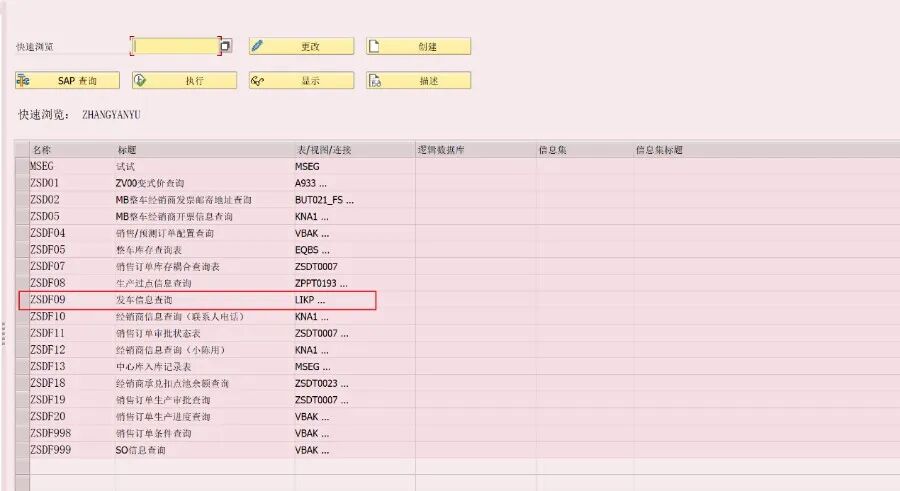Select the ZSDF08 quickview name
The width and height of the screenshot is (900, 491).
[x=47, y=283]
